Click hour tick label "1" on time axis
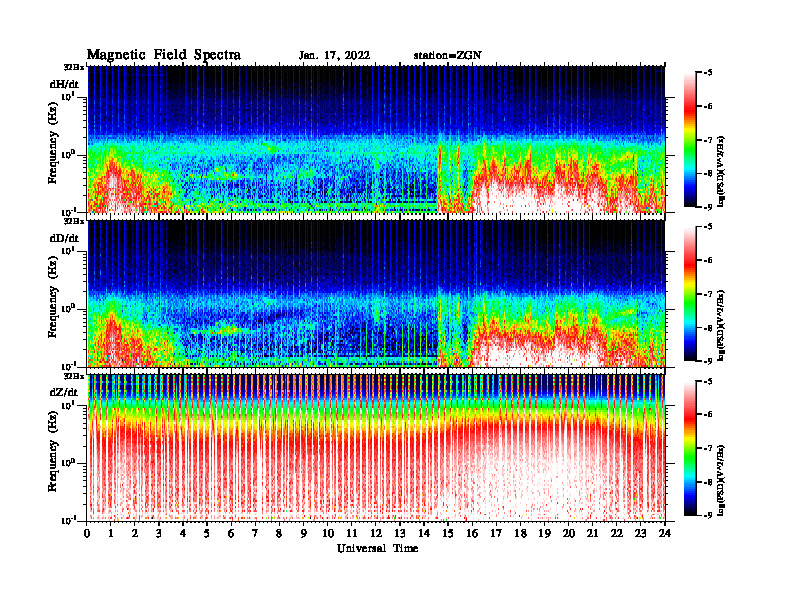 (x=111, y=534)
